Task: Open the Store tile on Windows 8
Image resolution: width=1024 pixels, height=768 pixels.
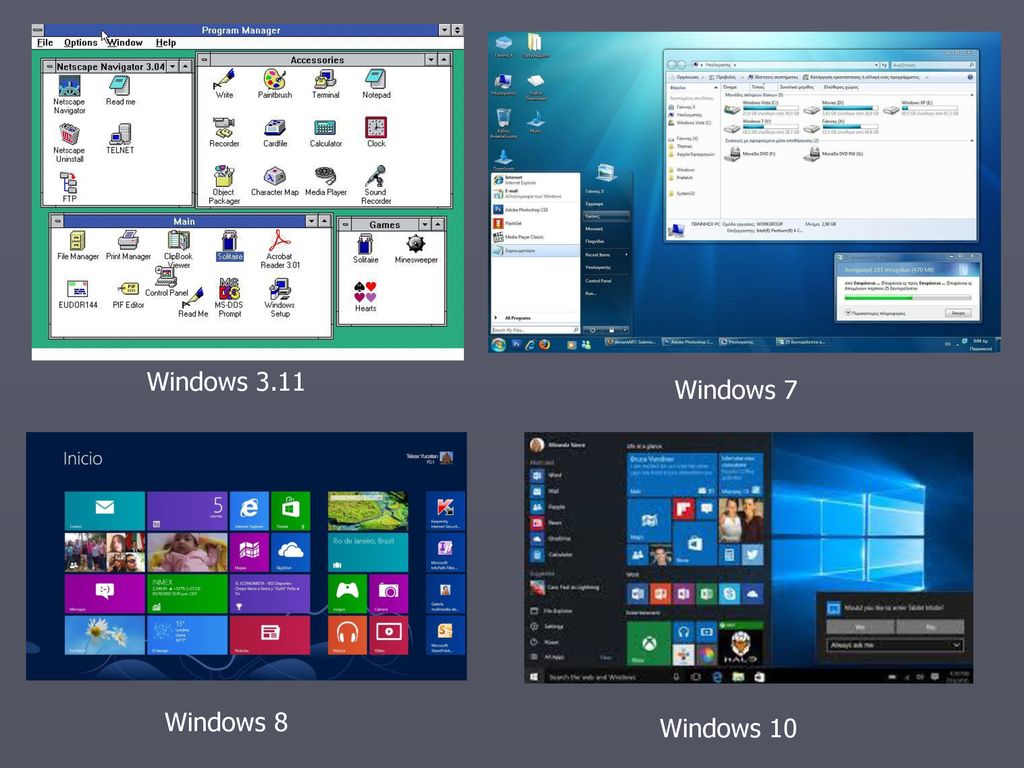Action: point(290,511)
